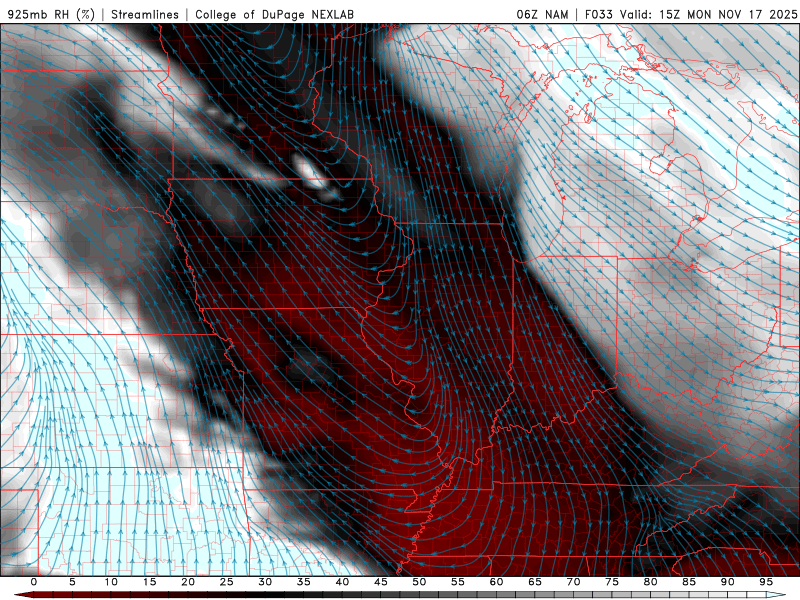Click the "40" label on the color scale
The width and height of the screenshot is (800, 600).
(342, 582)
